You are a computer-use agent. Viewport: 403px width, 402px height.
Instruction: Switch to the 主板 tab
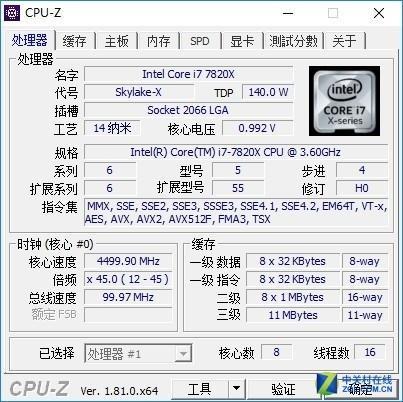pos(117,41)
